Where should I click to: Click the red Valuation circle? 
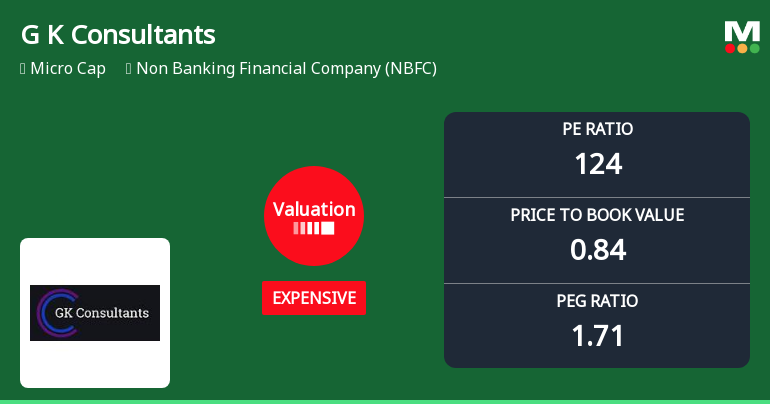click(314, 216)
